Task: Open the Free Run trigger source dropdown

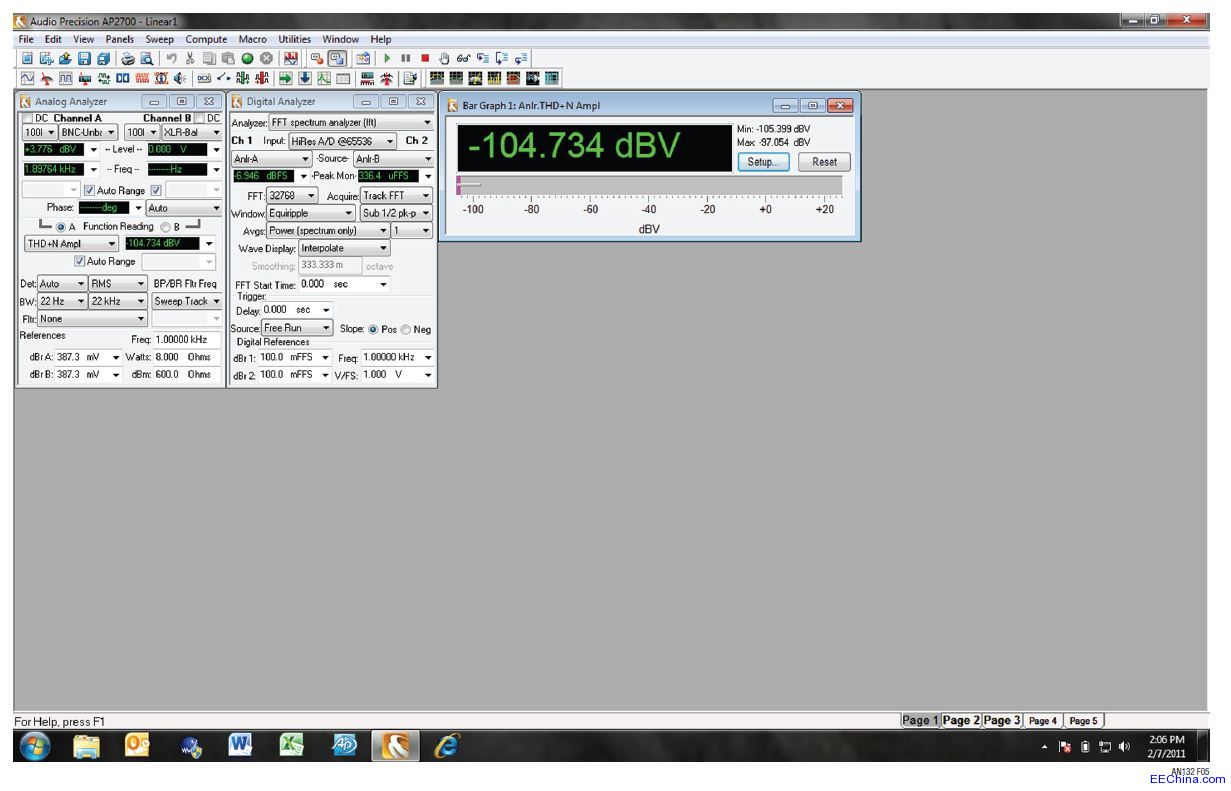Action: point(296,328)
